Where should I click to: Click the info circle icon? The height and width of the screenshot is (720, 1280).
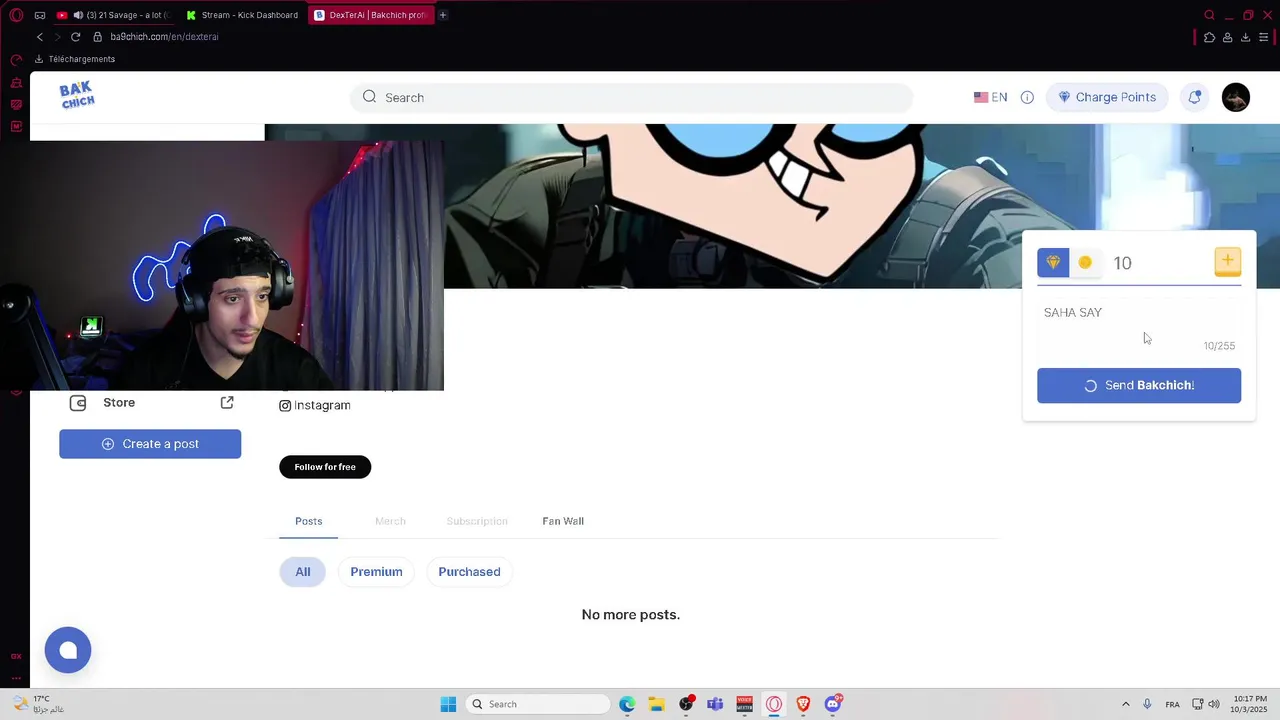point(1027,97)
